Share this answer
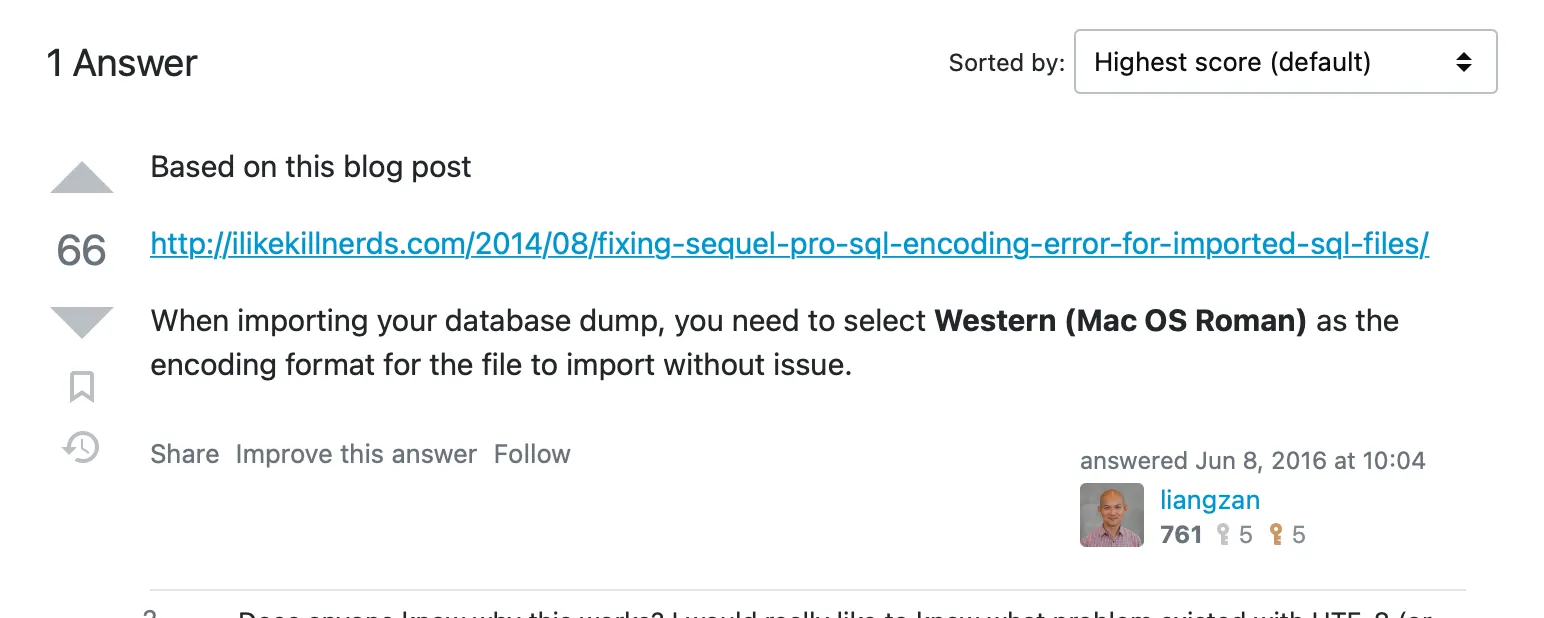The image size is (1544, 618). tap(184, 454)
